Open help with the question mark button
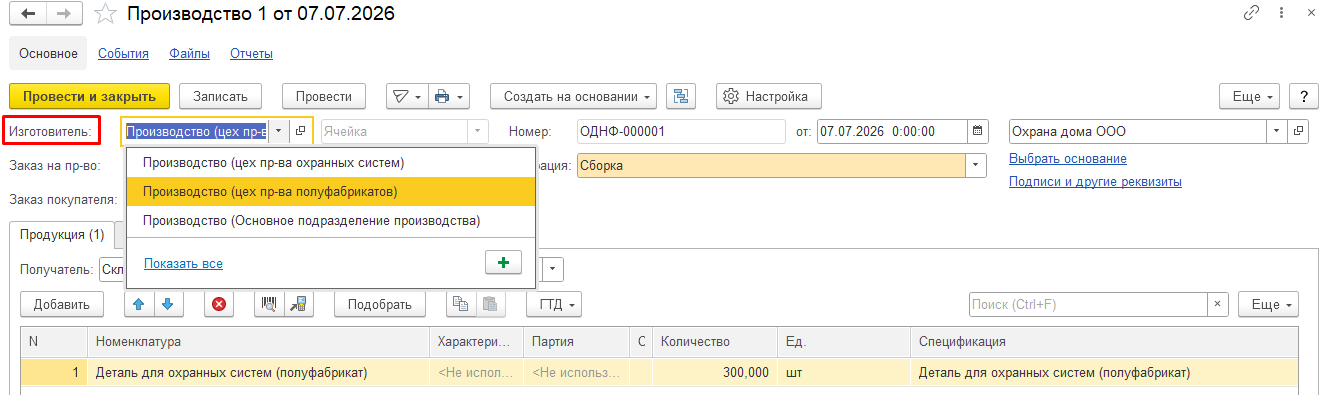The height and width of the screenshot is (395, 1325). tap(1303, 96)
